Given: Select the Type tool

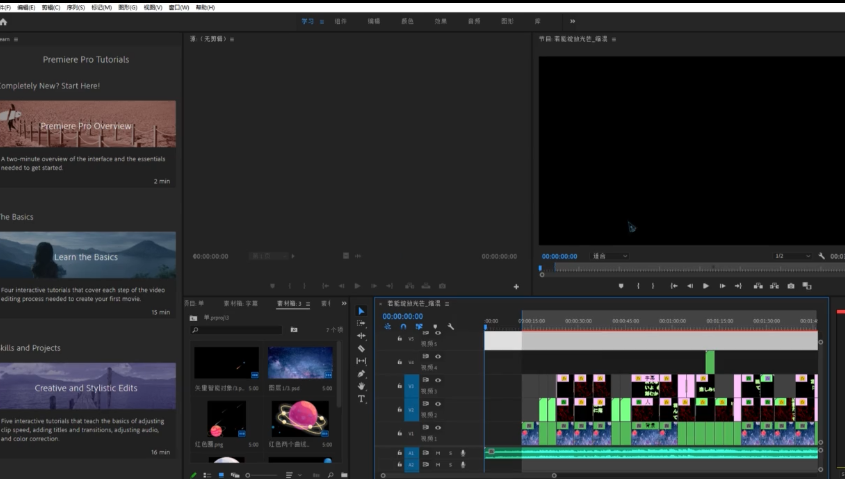Looking at the screenshot, I should tap(361, 399).
